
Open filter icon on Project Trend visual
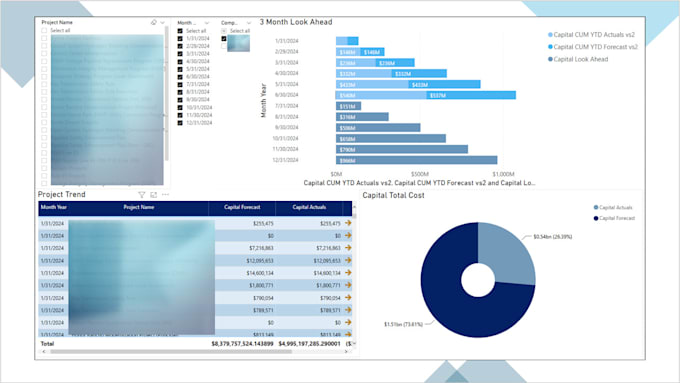pyautogui.click(x=141, y=195)
